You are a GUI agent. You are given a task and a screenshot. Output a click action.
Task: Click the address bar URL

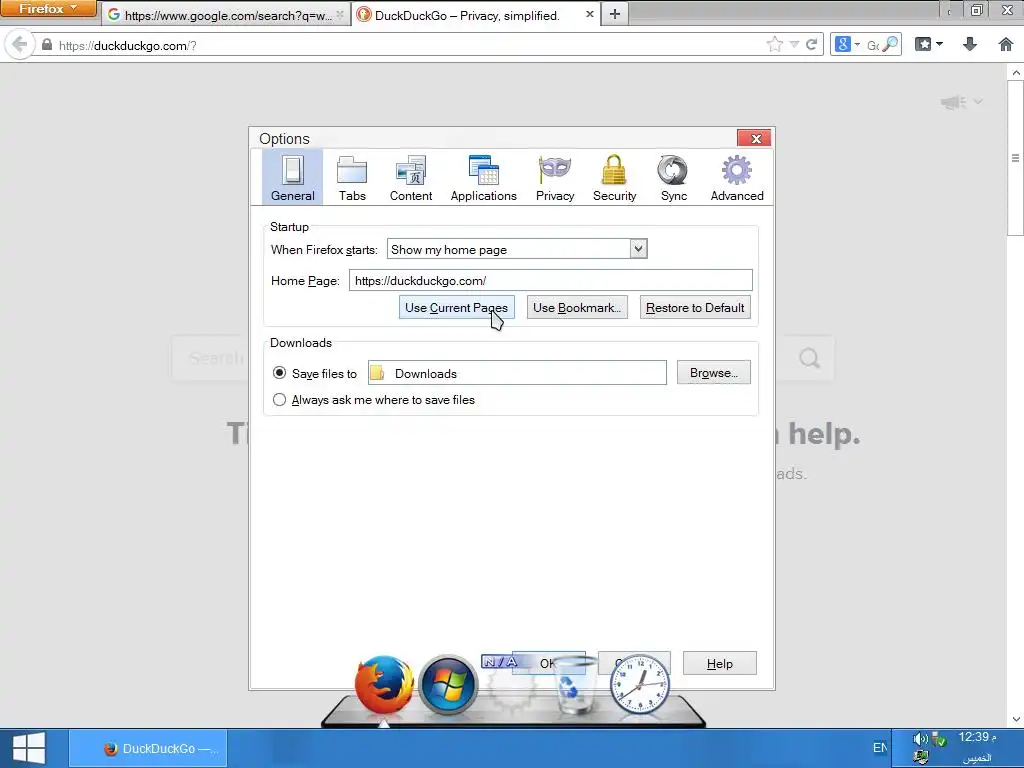pyautogui.click(x=127, y=45)
